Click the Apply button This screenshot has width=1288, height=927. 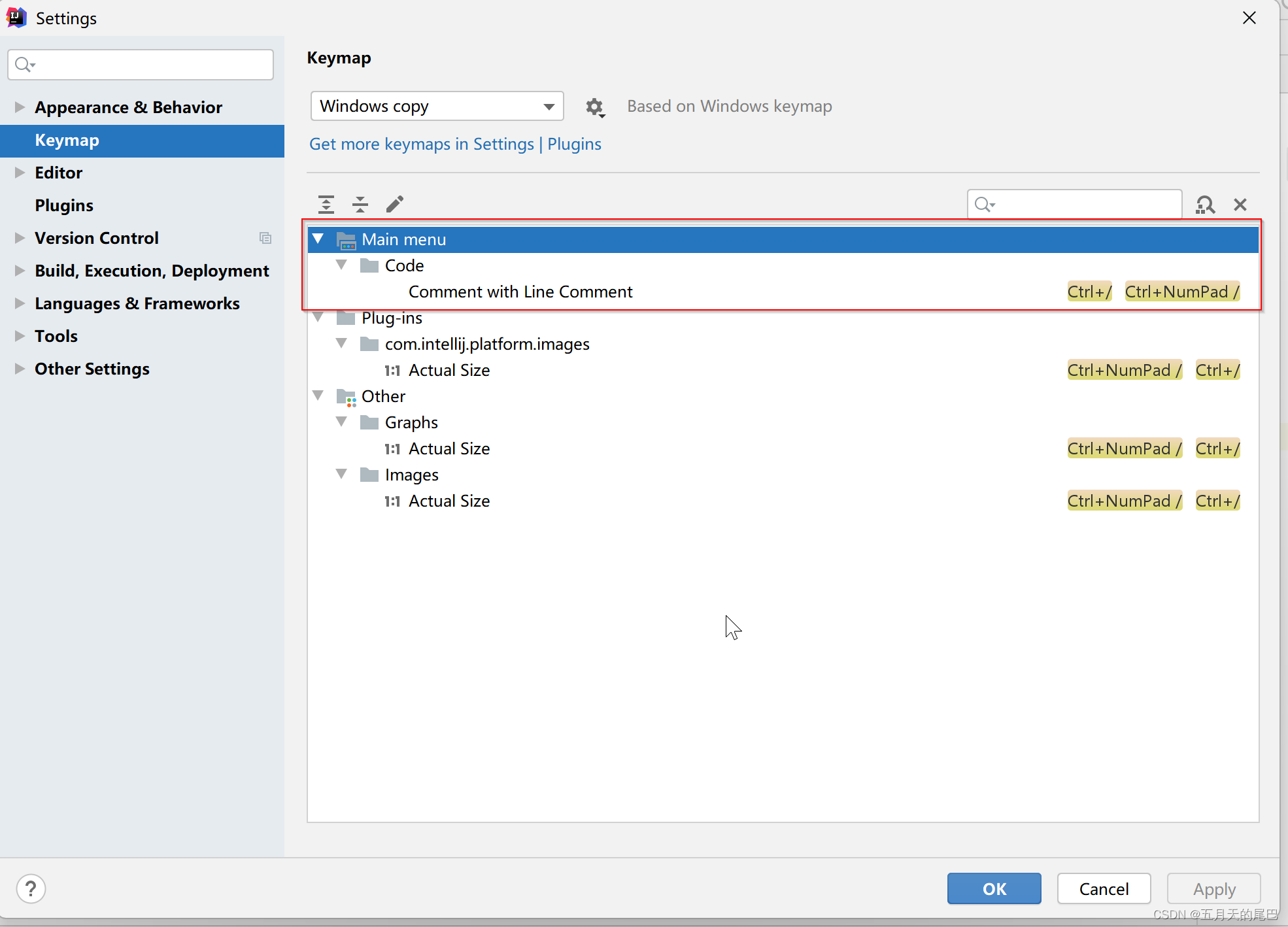(1214, 888)
